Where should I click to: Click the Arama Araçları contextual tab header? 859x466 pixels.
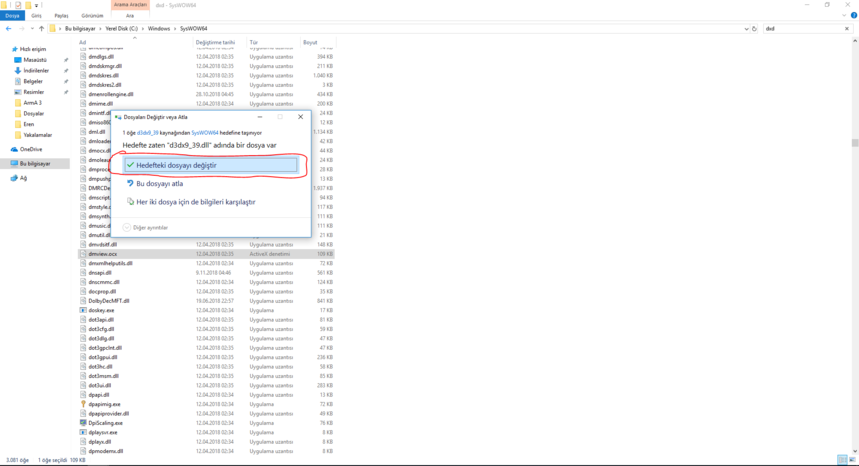130,5
